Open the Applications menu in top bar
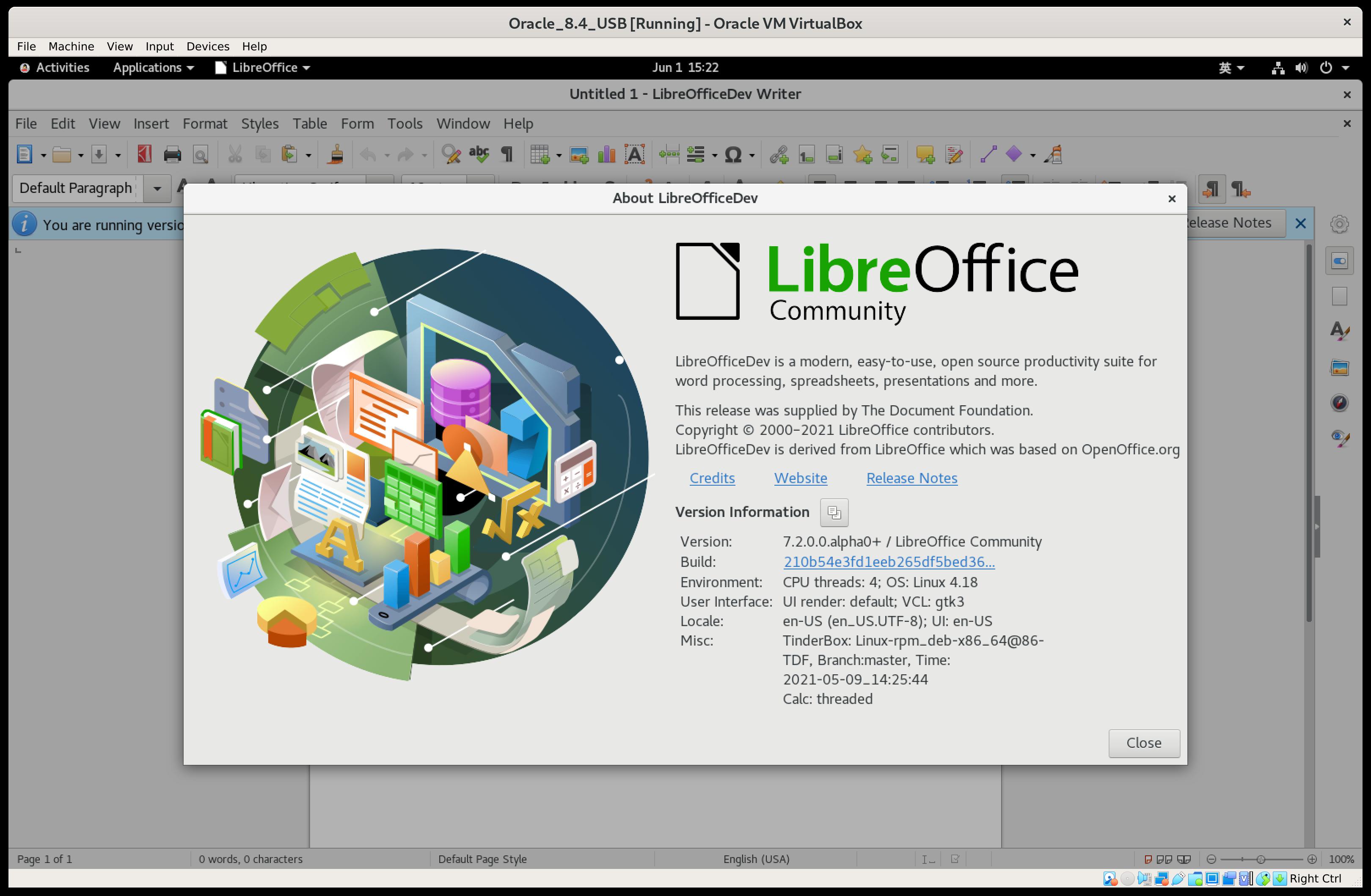This screenshot has width=1371, height=896. pos(153,67)
